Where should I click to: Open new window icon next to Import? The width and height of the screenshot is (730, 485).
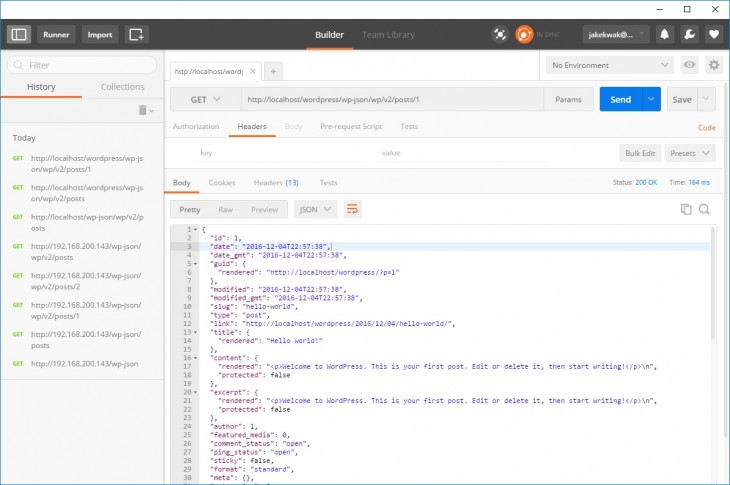coord(137,34)
